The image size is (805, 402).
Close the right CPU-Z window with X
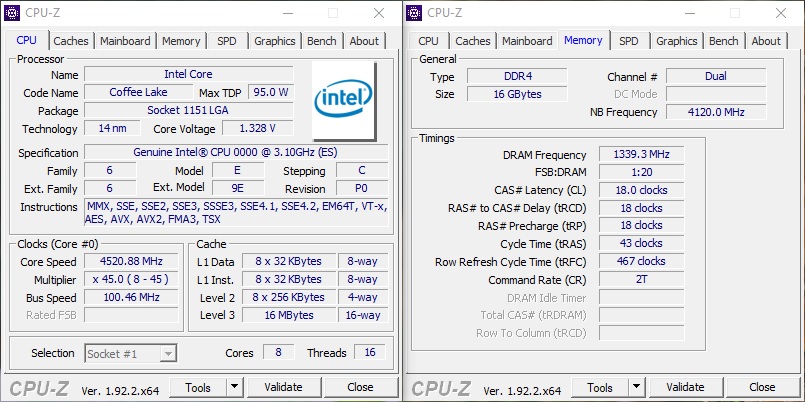coord(781,13)
